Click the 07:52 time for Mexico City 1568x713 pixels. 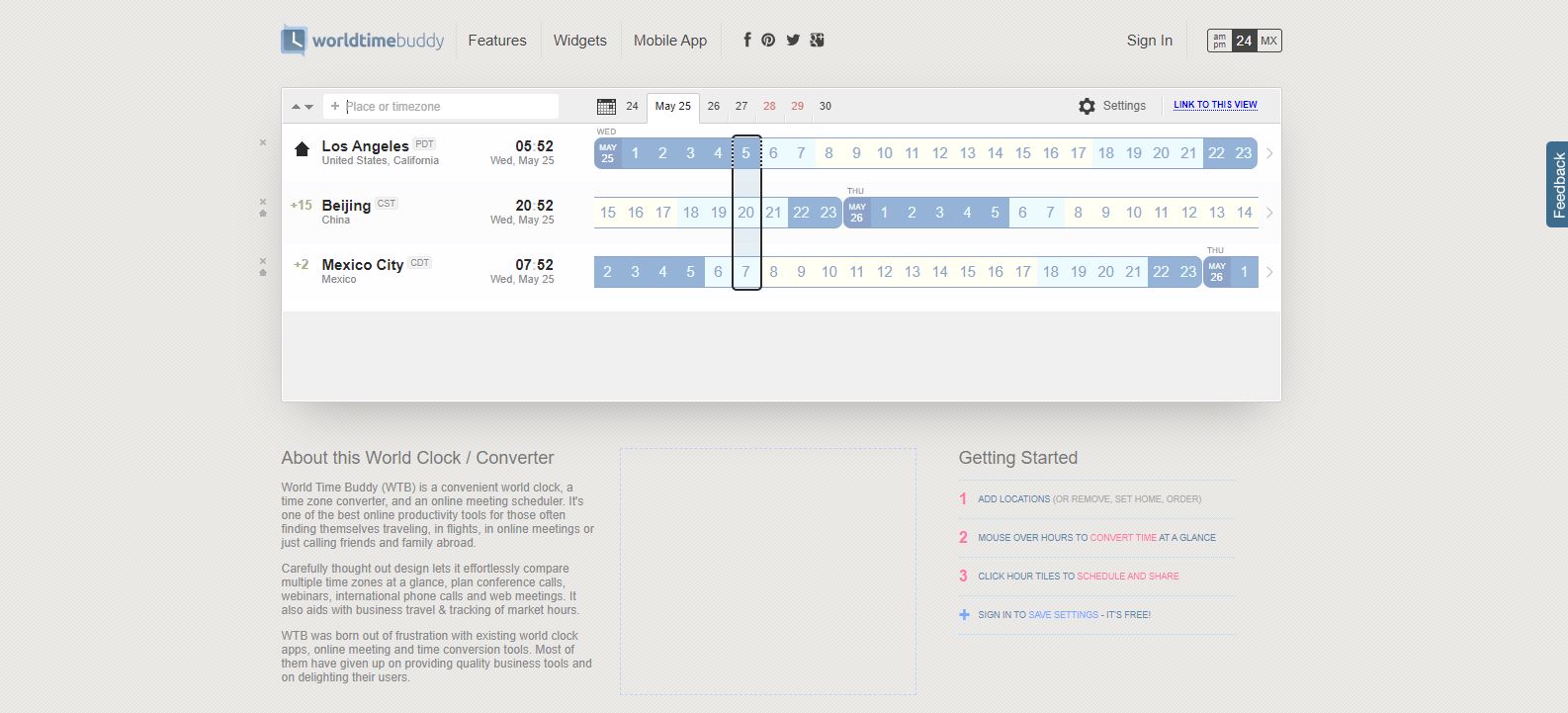point(534,265)
